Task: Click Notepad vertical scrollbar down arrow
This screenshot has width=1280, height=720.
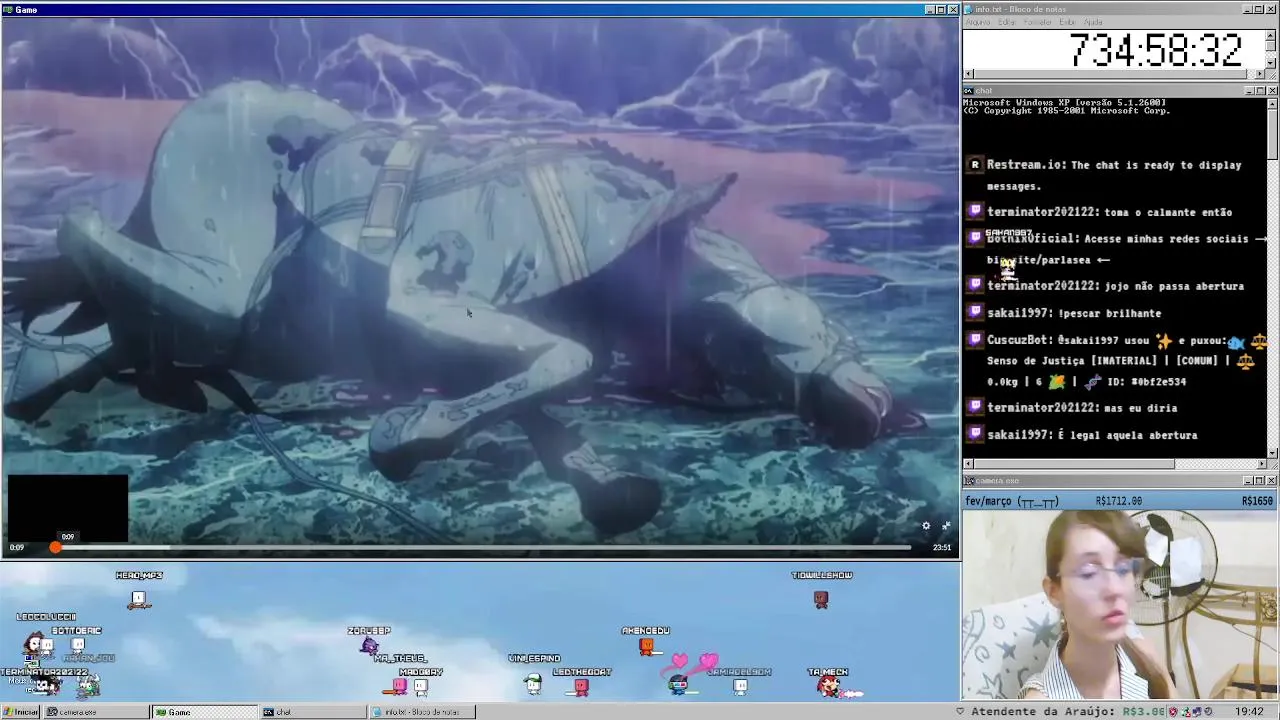Action: pos(1272,62)
